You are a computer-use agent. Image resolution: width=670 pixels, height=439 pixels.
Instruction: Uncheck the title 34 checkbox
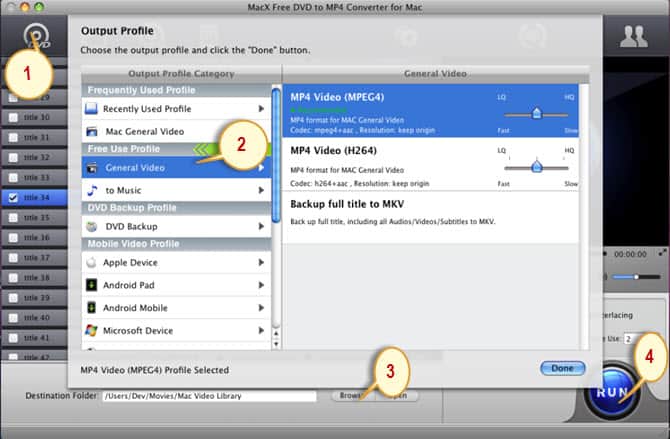13,197
